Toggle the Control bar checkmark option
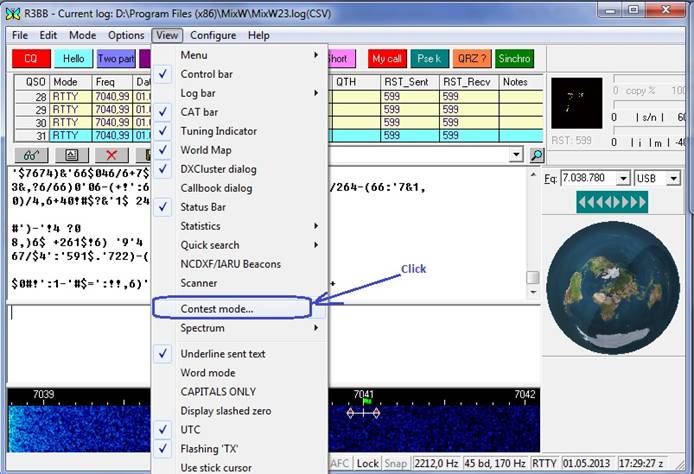This screenshot has height=474, width=694. tap(206, 74)
